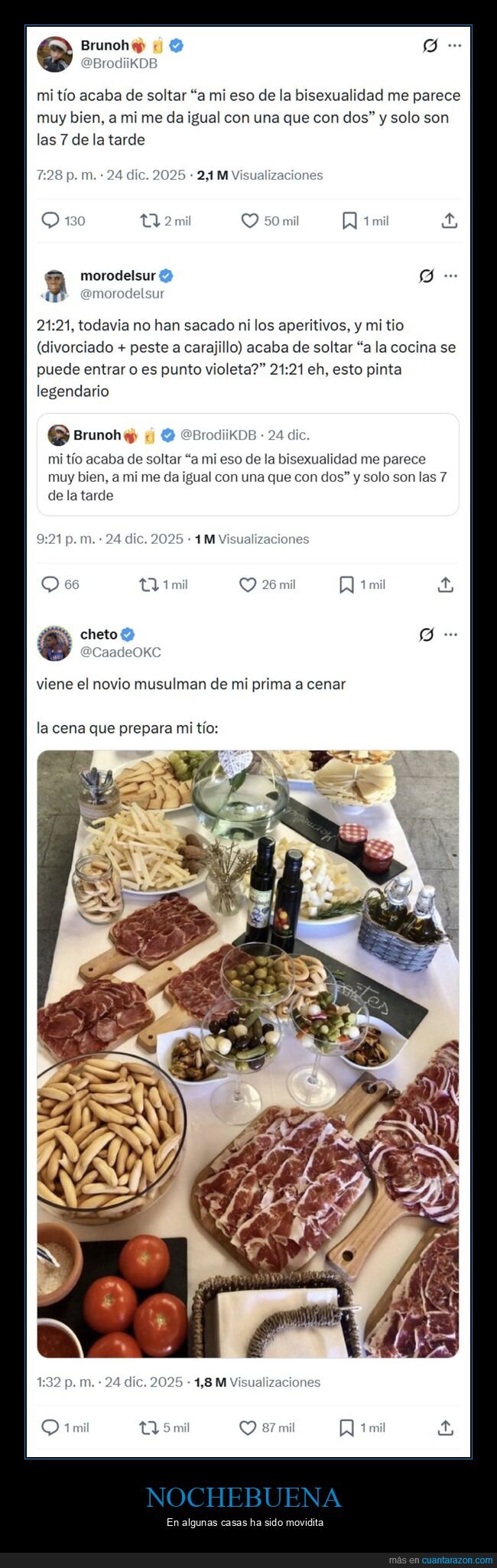Open the more options menu on Brunoh's tweet

tap(453, 45)
